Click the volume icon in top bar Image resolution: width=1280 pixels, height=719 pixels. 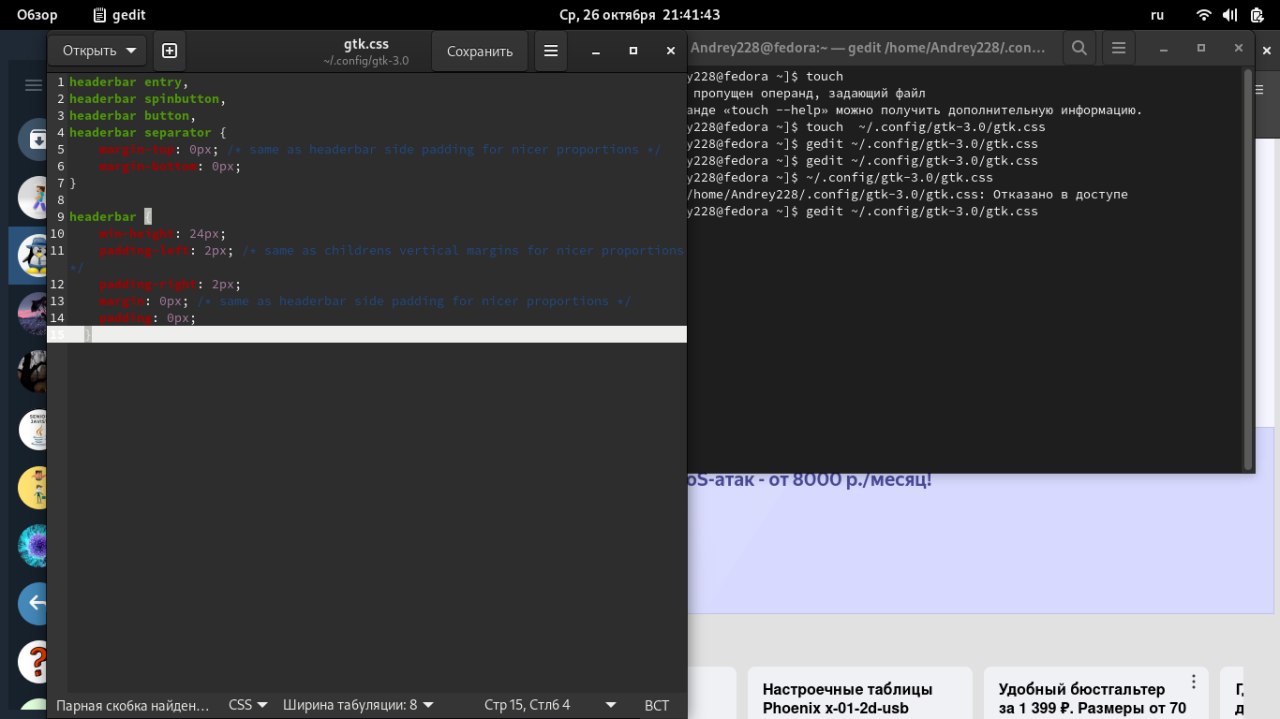click(x=1231, y=15)
